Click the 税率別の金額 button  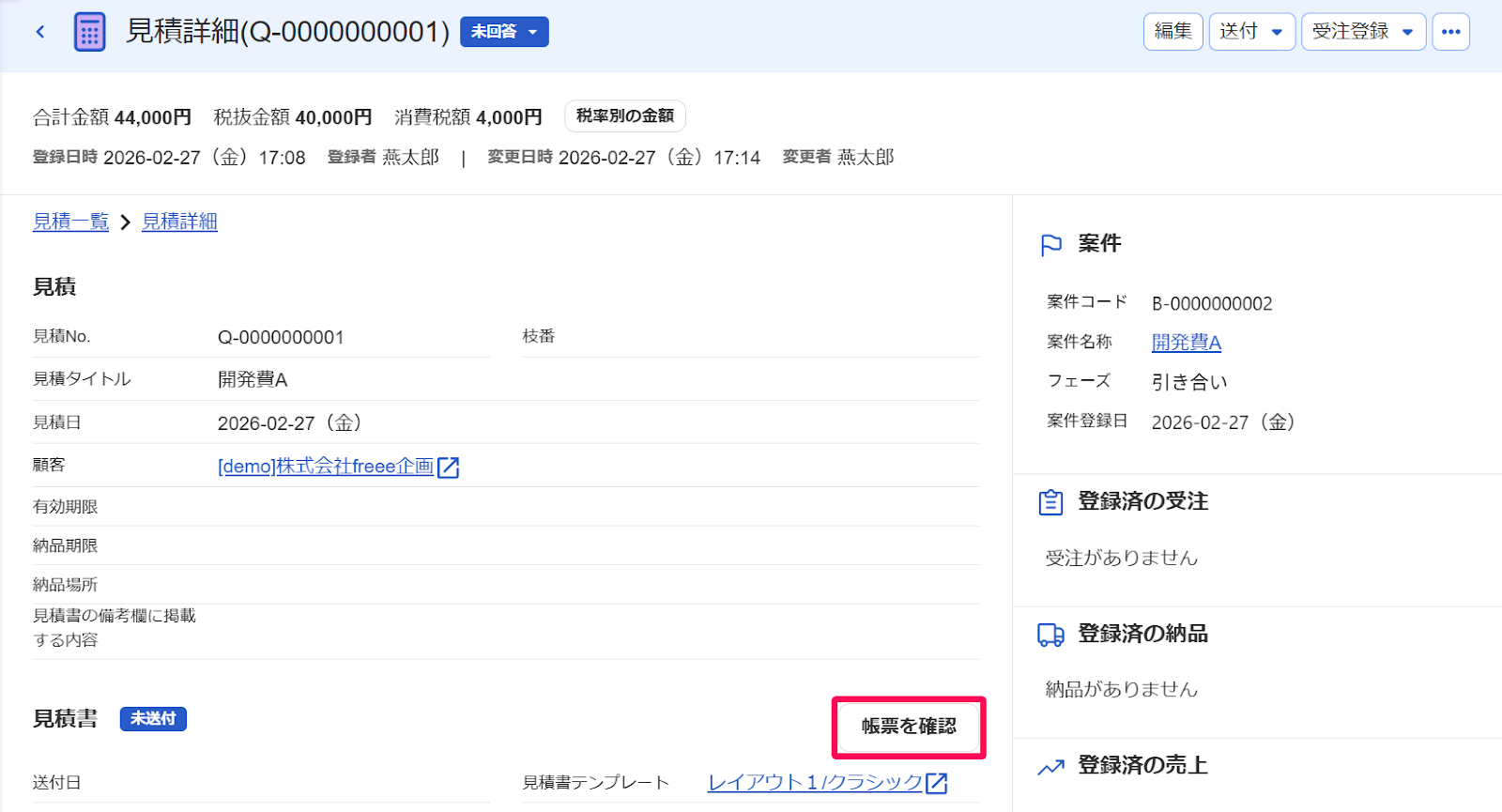tap(625, 115)
